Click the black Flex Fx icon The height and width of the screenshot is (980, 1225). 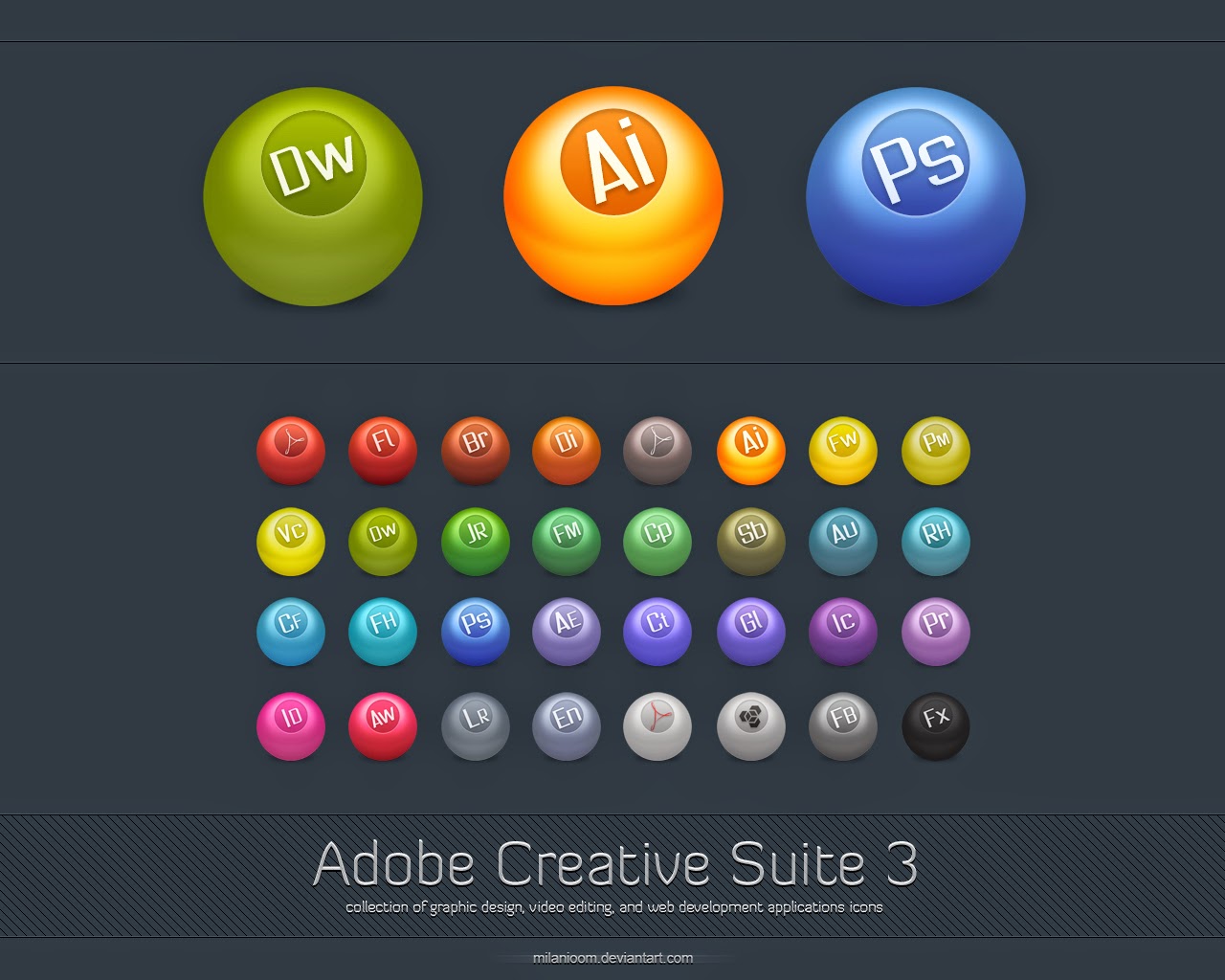pos(936,725)
